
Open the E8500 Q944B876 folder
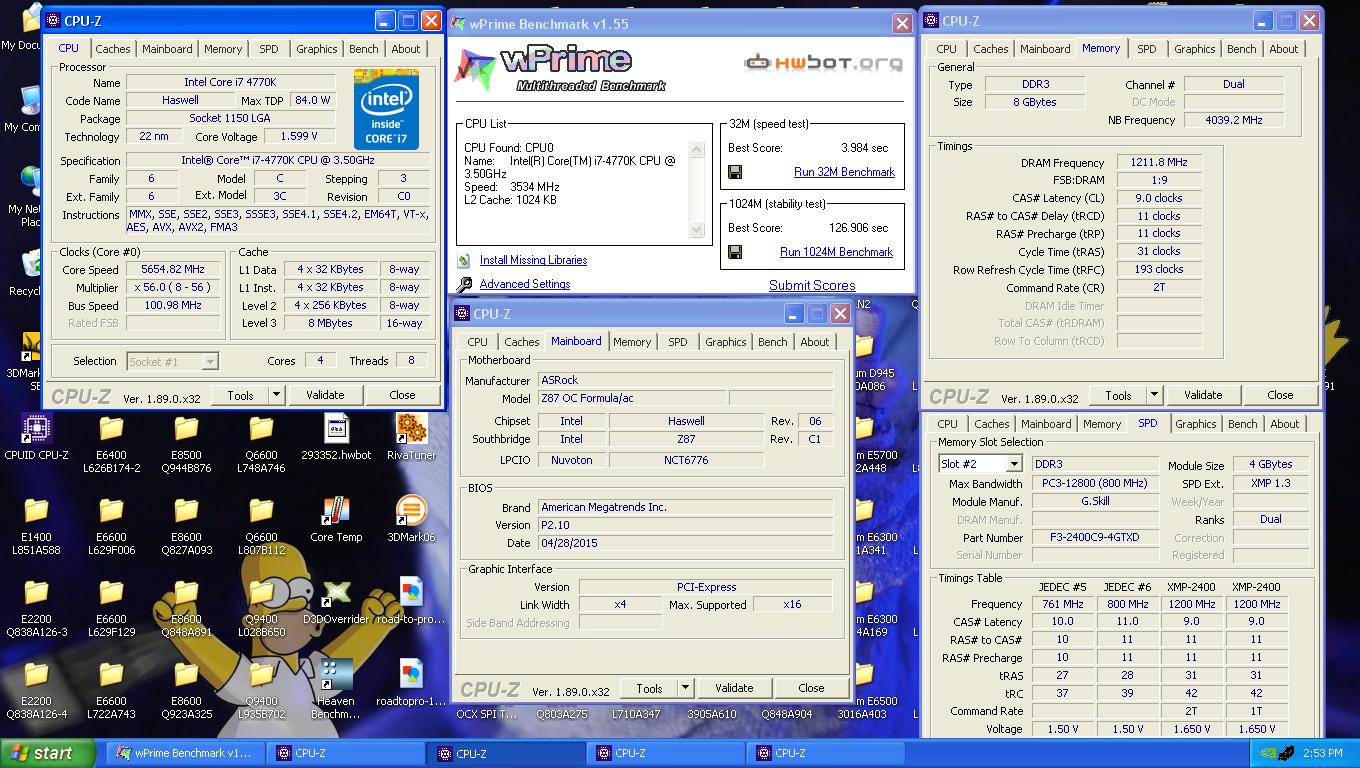point(186,430)
